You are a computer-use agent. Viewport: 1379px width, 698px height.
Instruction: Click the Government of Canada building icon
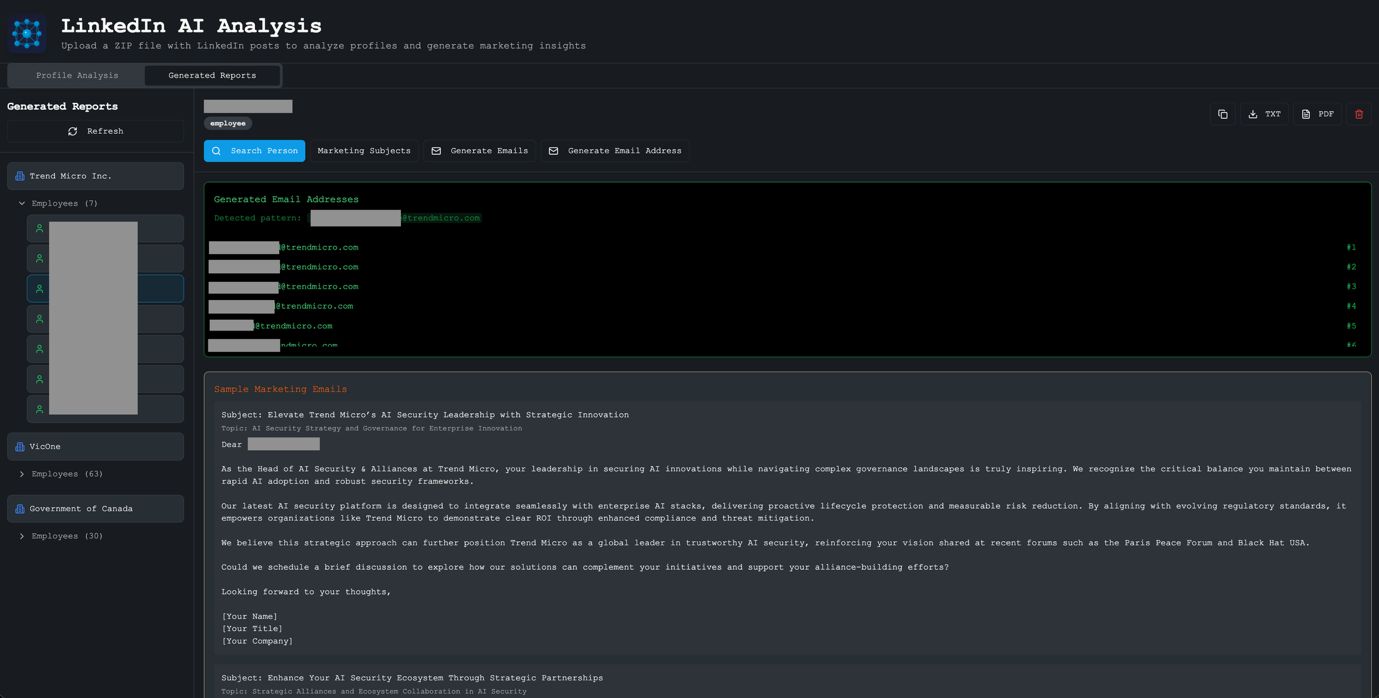click(x=19, y=509)
